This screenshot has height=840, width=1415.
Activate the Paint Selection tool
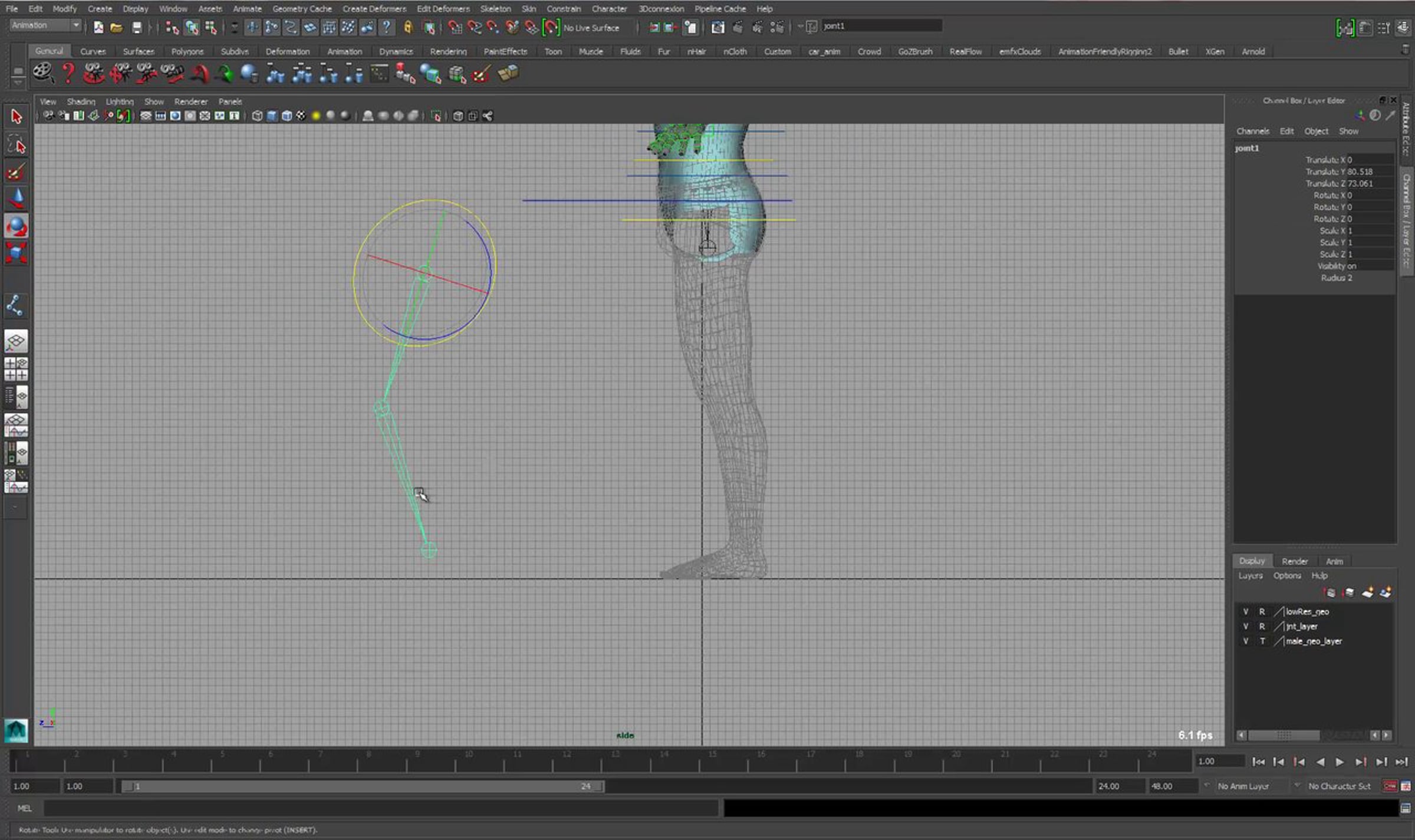coord(16,172)
